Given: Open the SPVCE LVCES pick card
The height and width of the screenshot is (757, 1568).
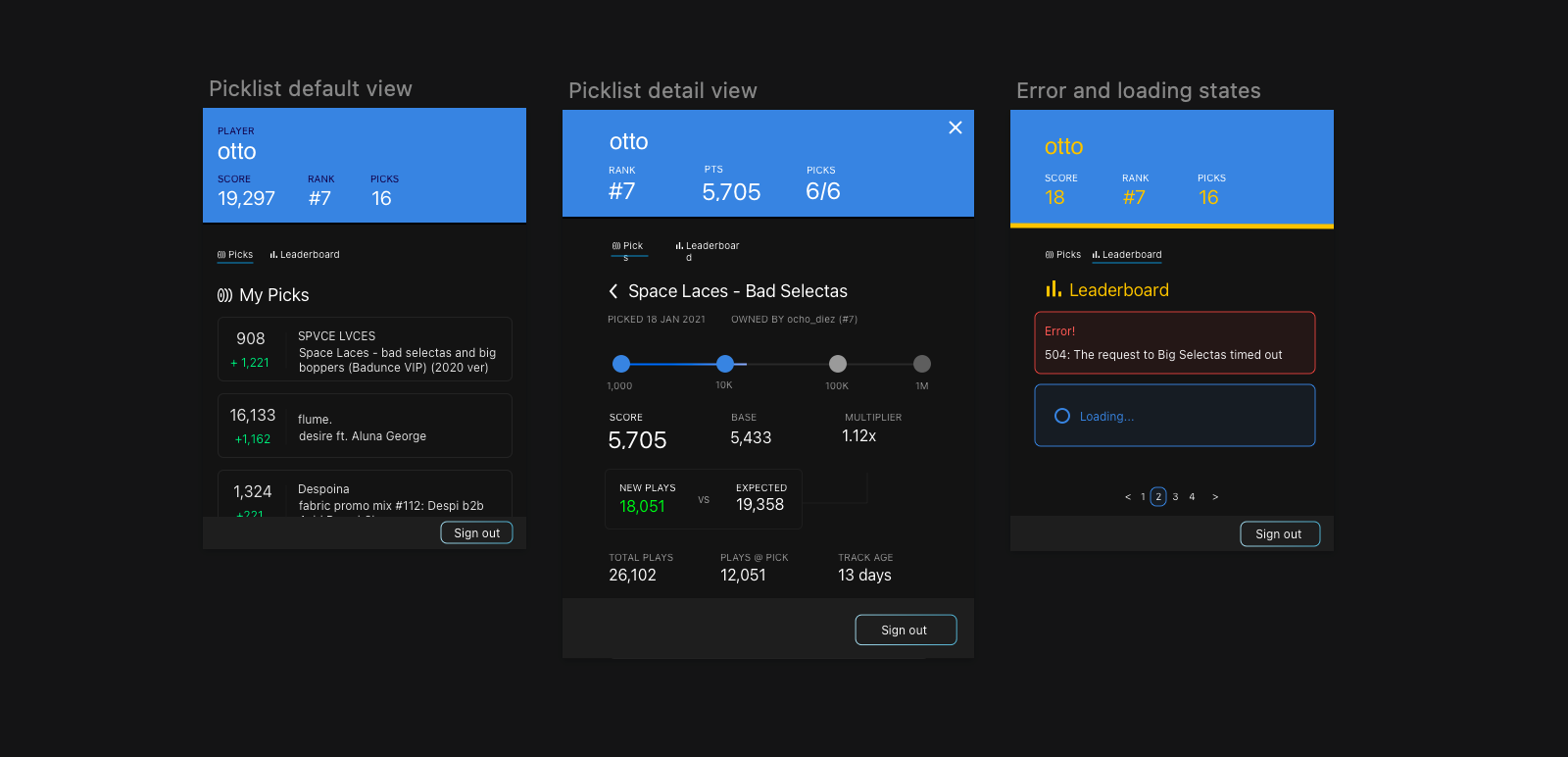Looking at the screenshot, I should click(365, 349).
